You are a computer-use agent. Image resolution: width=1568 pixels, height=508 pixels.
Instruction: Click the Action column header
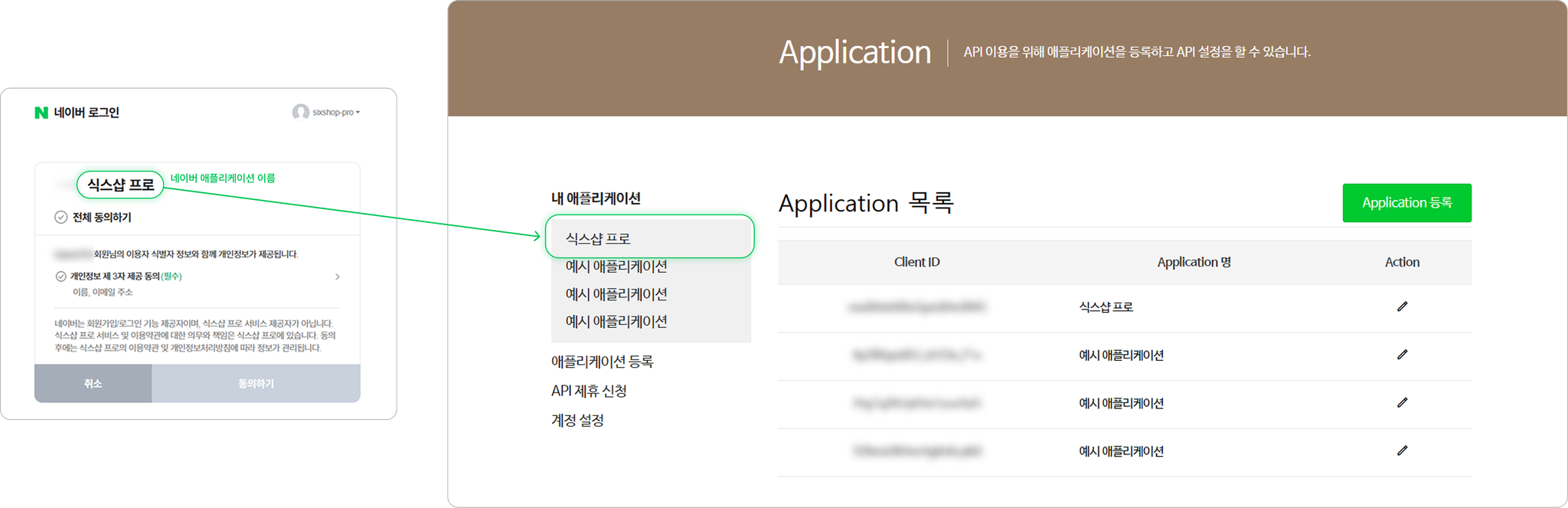pyautogui.click(x=1402, y=262)
